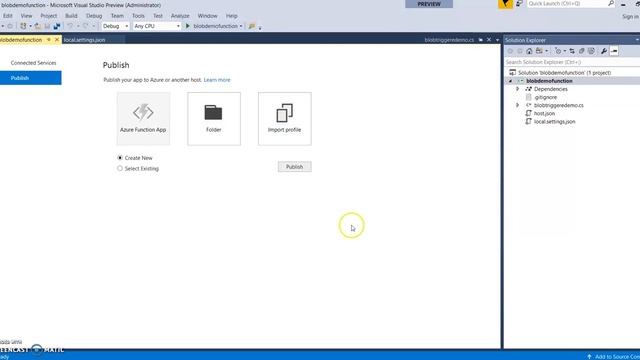Click the Quick Launch magnifier icon

611,3
